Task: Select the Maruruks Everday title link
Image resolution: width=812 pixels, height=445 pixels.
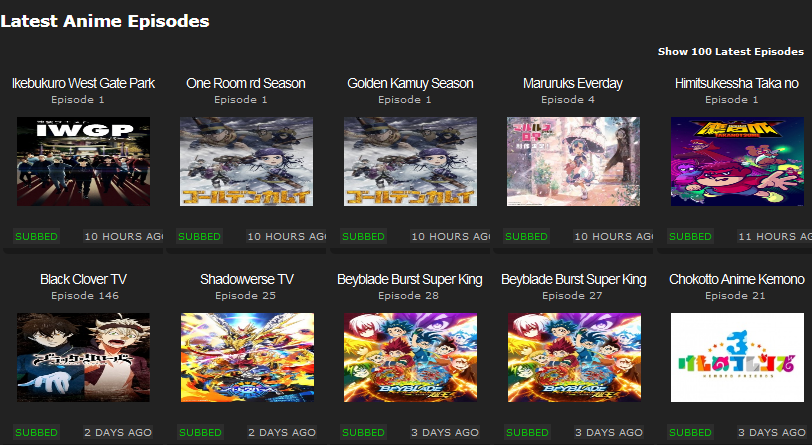Action: coord(573,83)
